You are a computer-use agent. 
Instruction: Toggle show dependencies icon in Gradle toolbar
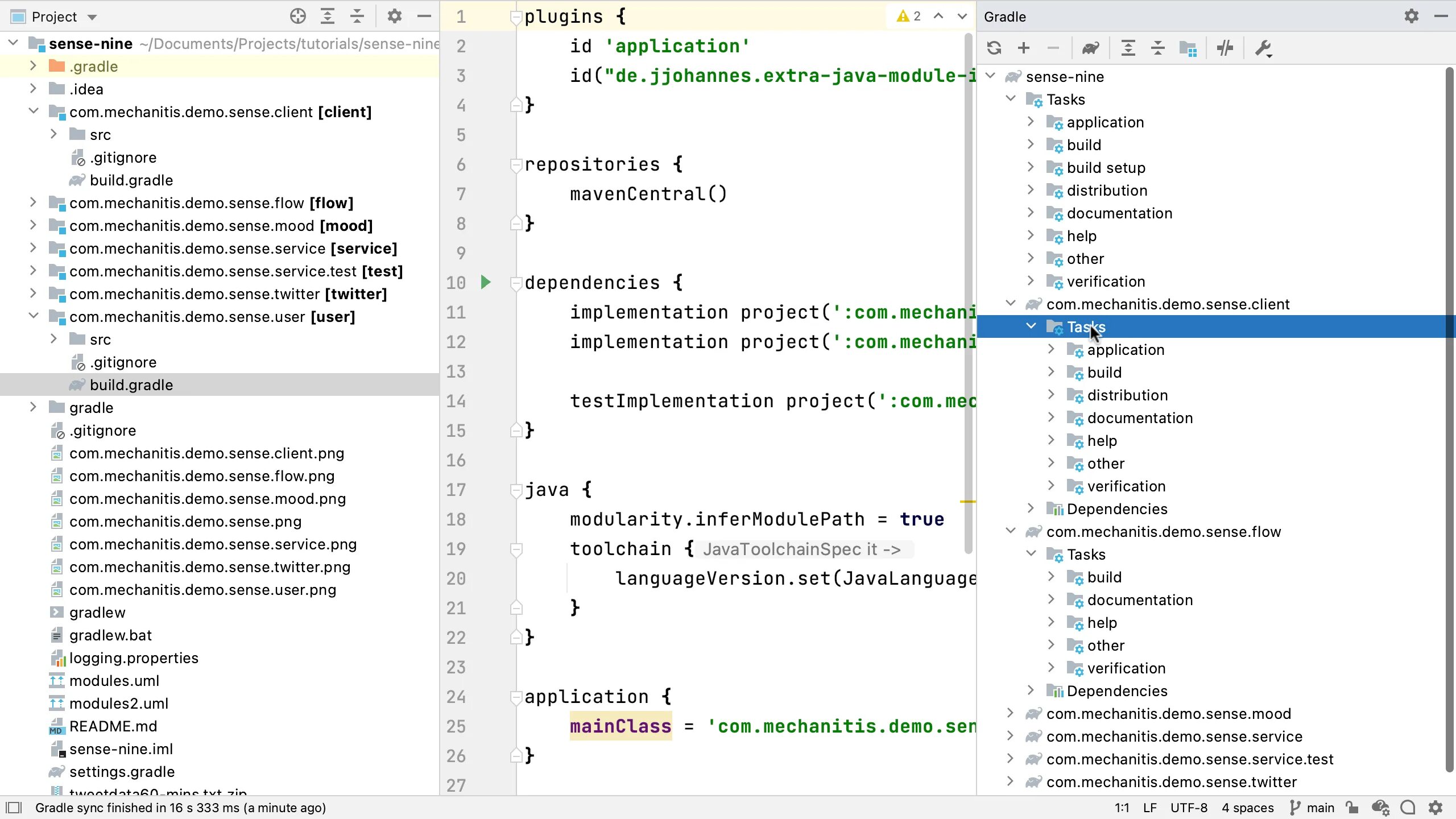(1188, 48)
